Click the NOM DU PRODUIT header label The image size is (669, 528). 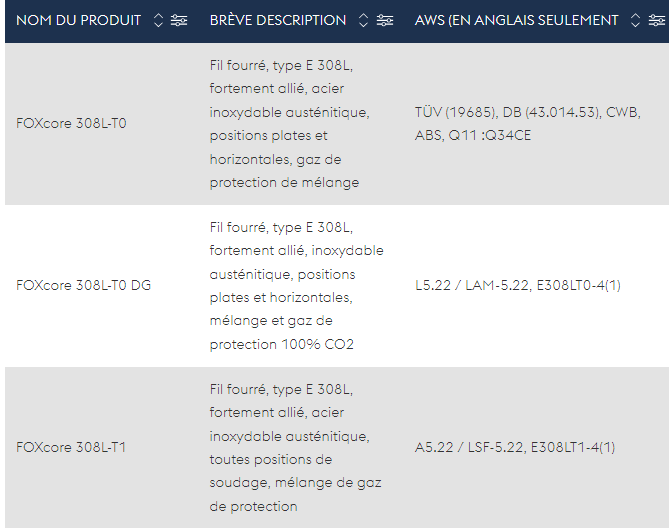[x=78, y=21]
